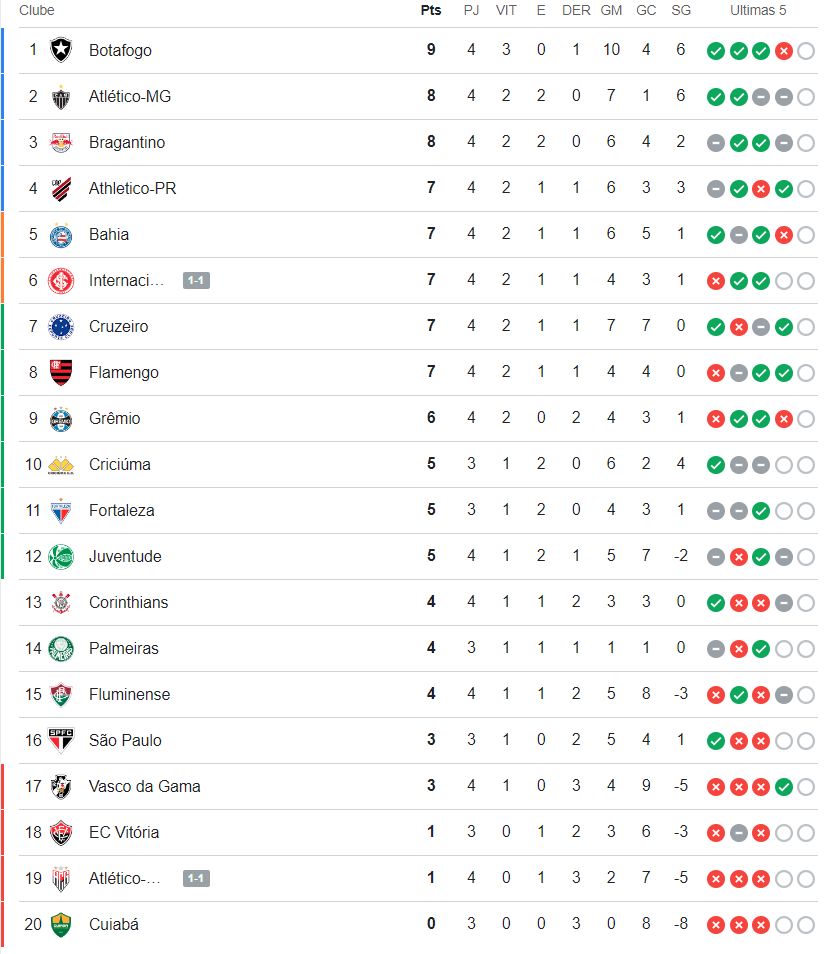
Task: Click the São Paulo club crest
Action: coord(62,740)
